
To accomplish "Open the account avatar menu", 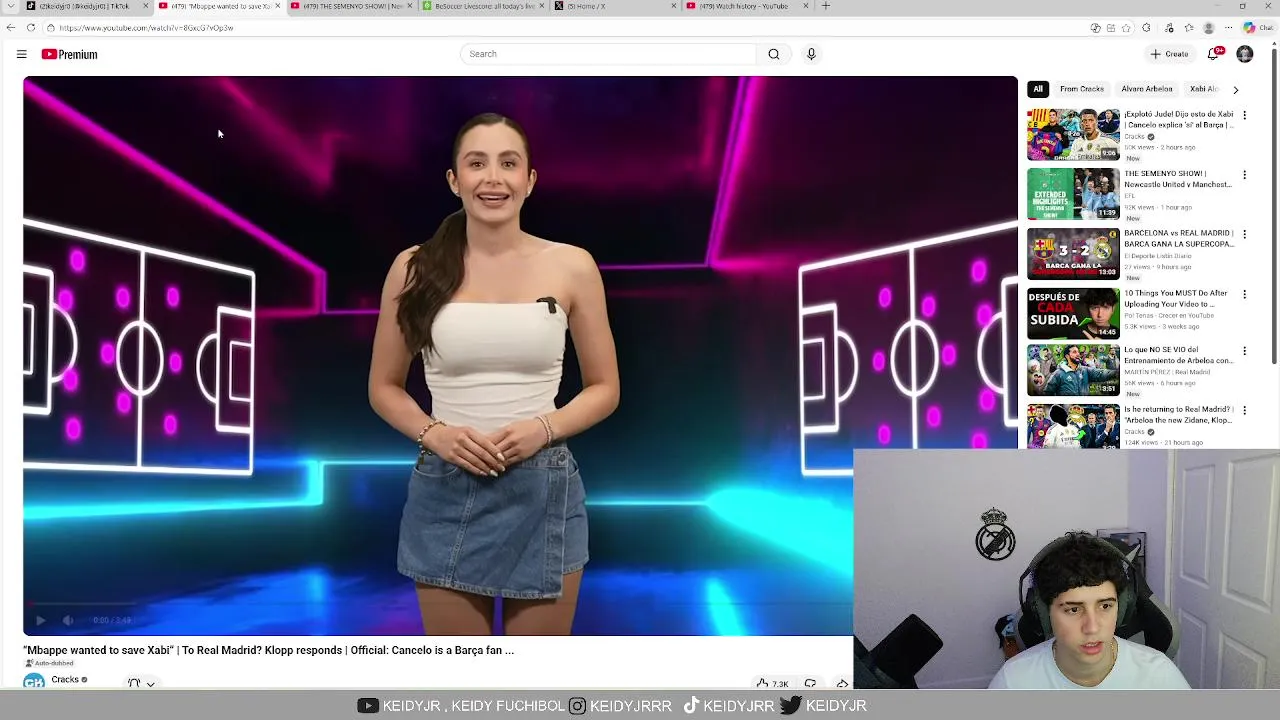I will 1245,54.
